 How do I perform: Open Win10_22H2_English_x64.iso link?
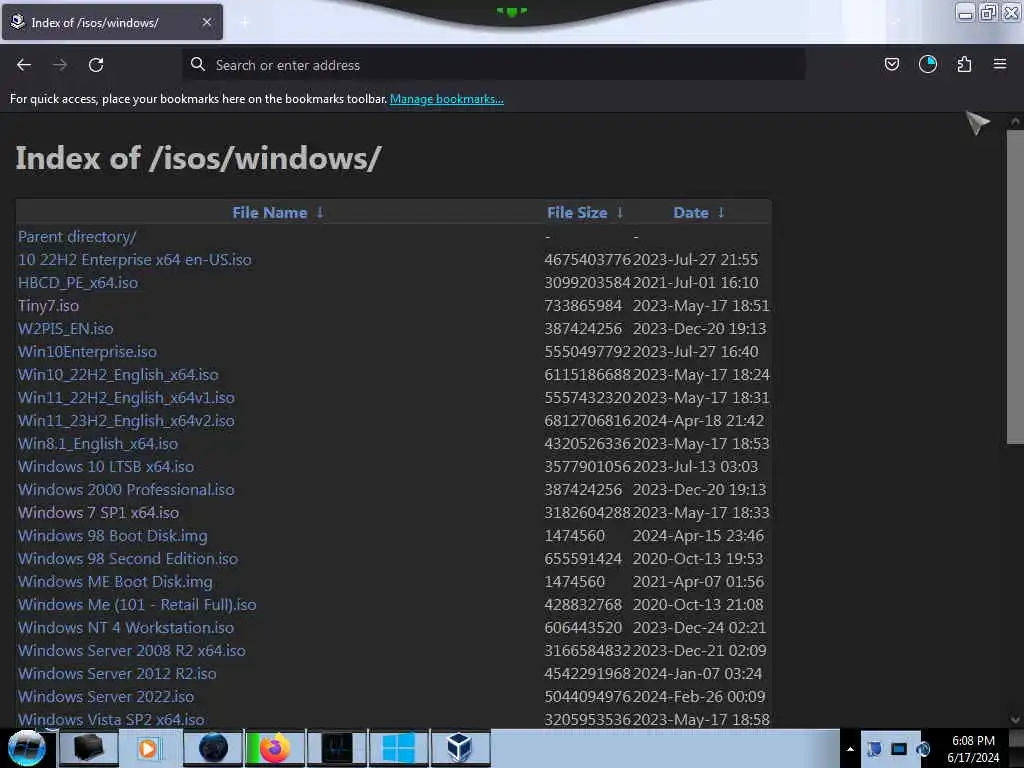click(118, 375)
